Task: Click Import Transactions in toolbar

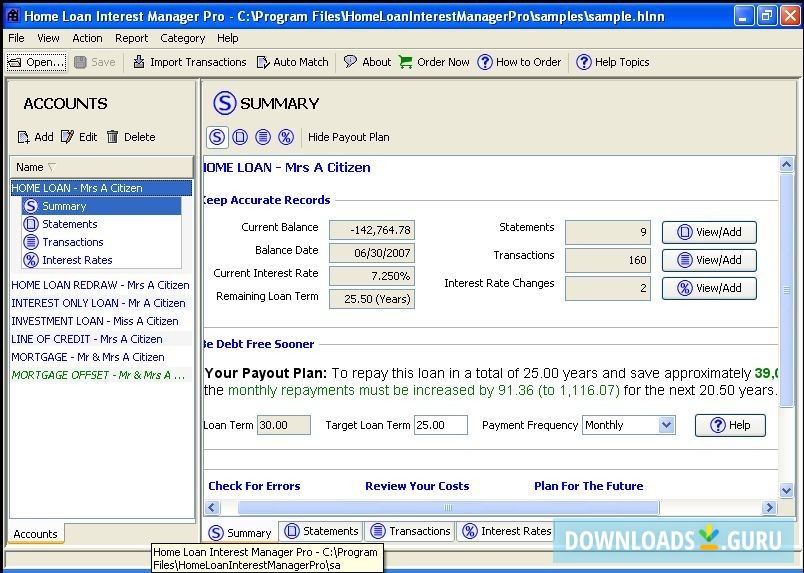Action: click(x=189, y=62)
